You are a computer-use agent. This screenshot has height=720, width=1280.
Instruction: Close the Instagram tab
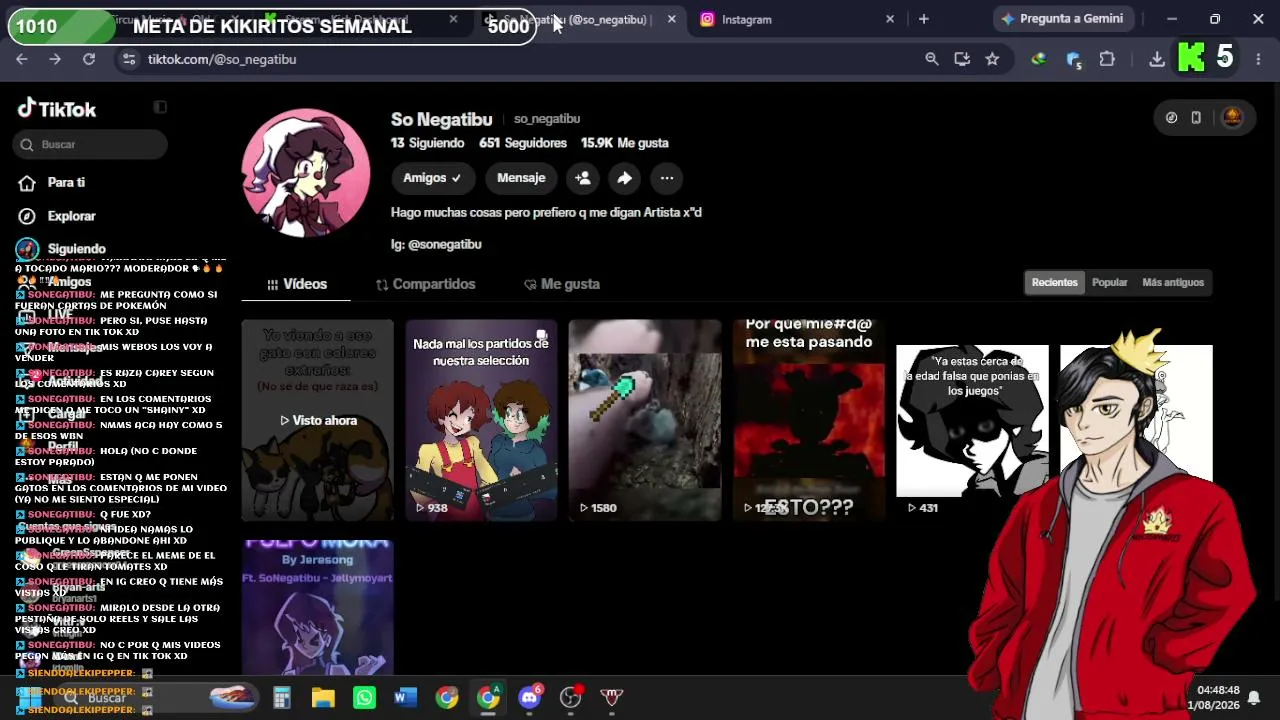pyautogui.click(x=890, y=19)
